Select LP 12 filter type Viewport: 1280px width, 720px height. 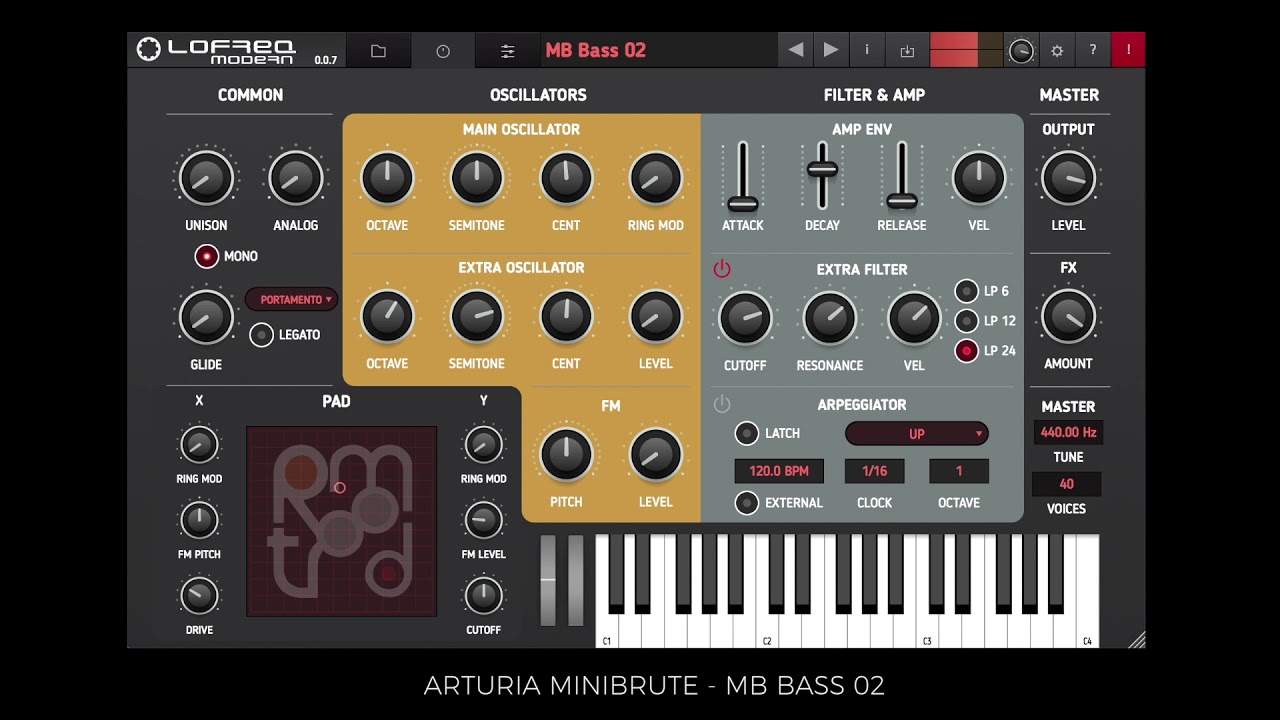(966, 321)
